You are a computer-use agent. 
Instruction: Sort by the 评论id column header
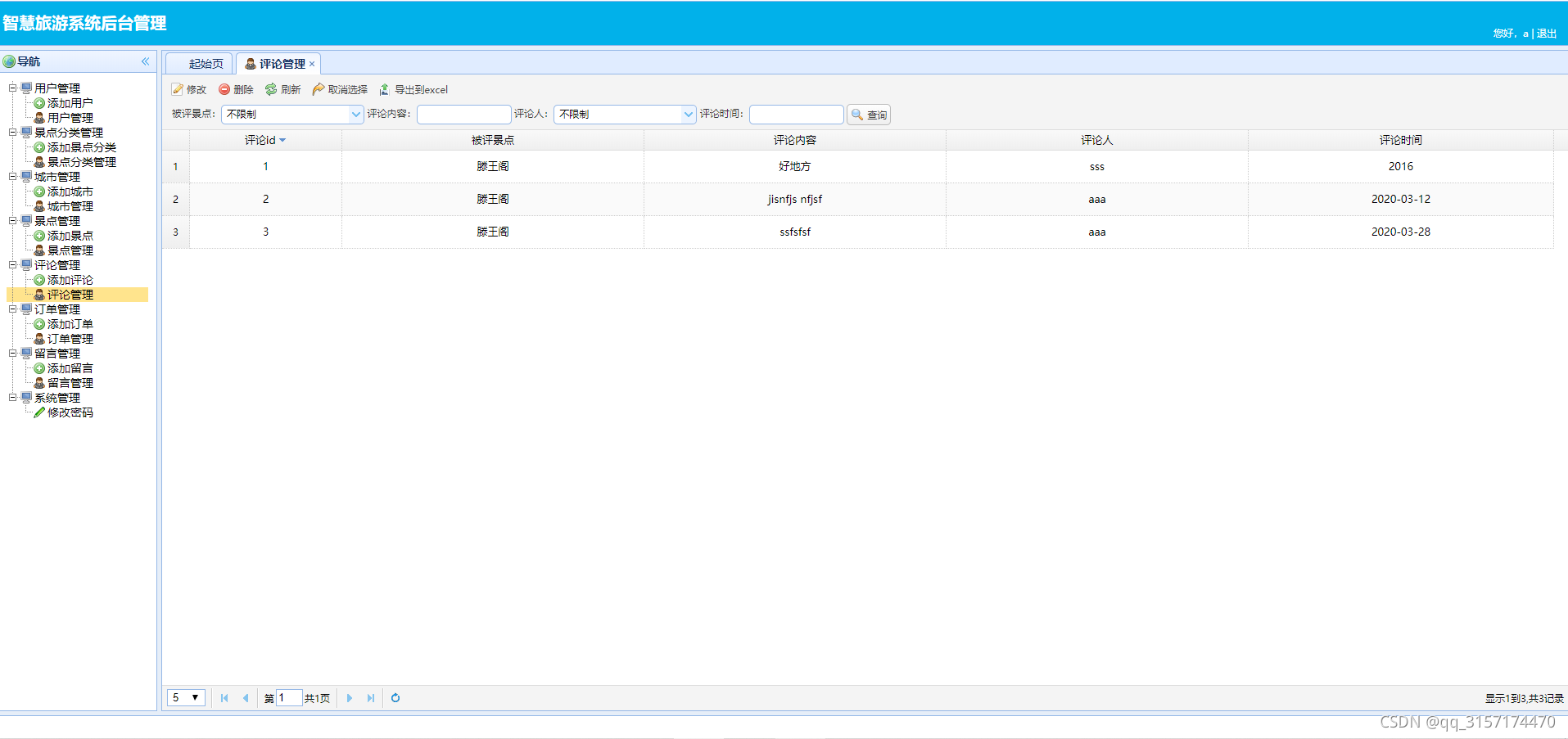click(265, 140)
